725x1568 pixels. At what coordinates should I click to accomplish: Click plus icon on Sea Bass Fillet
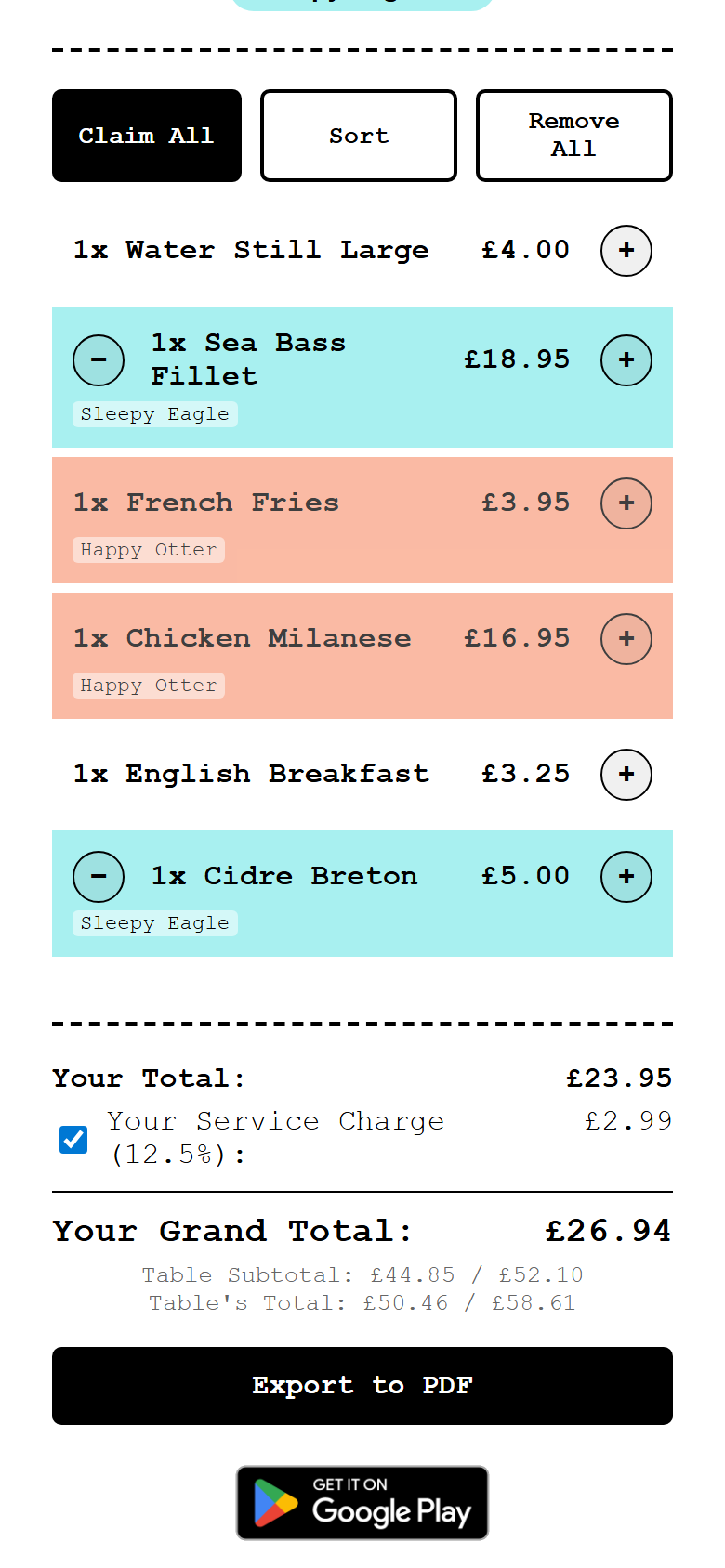[626, 360]
